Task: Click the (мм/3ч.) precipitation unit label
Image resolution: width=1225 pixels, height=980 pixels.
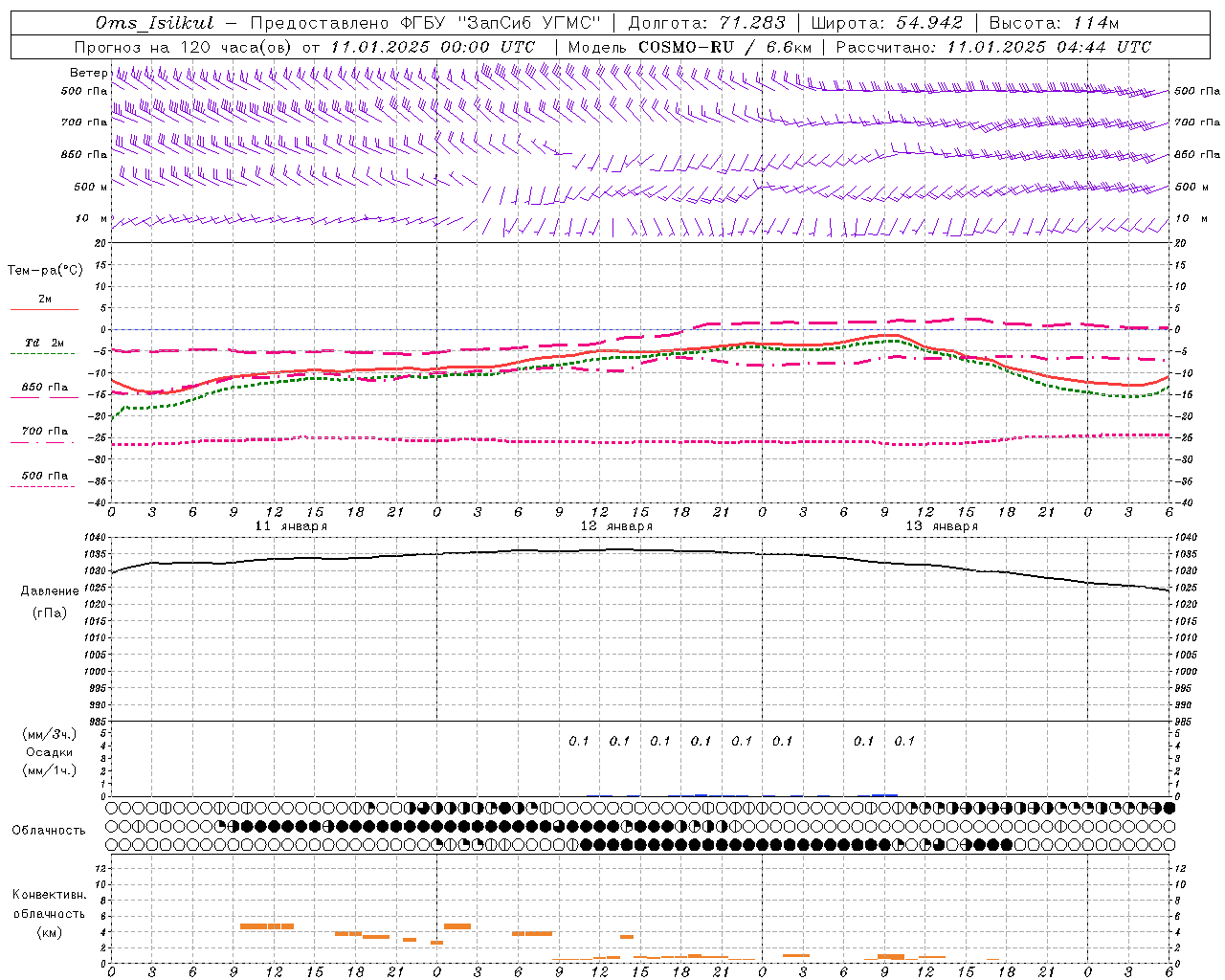Action: pyautogui.click(x=50, y=734)
